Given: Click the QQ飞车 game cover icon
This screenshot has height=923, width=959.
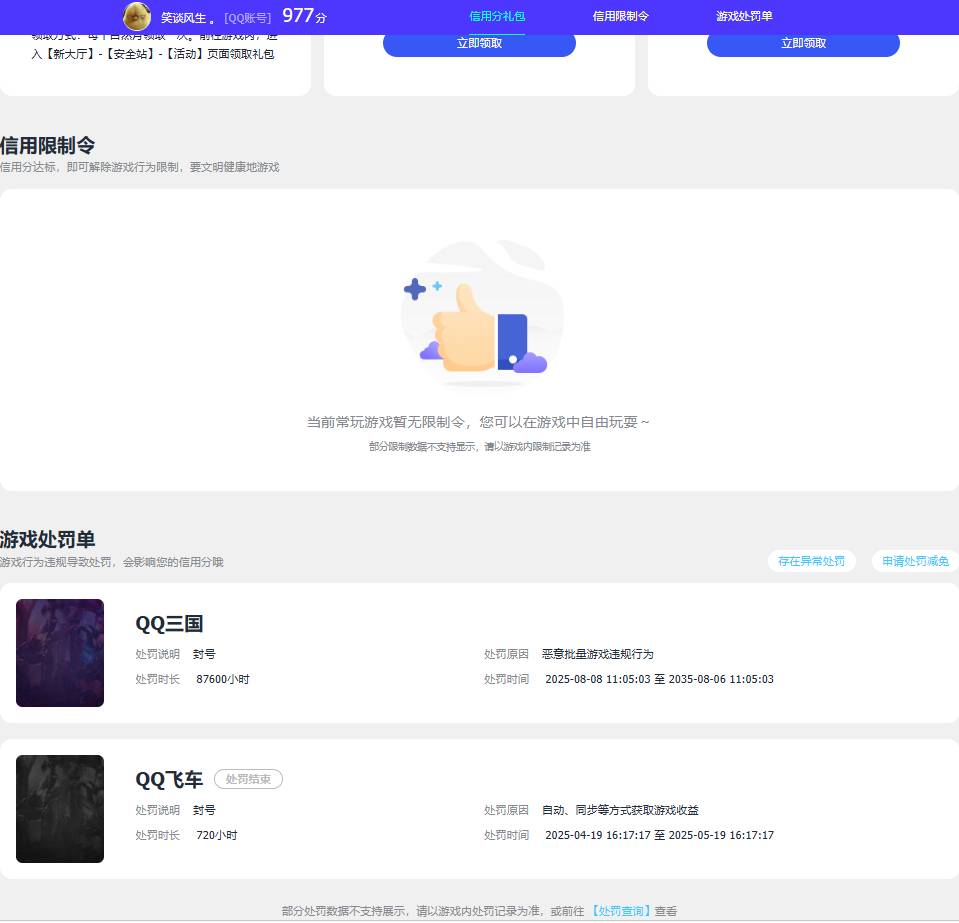Looking at the screenshot, I should coord(60,808).
